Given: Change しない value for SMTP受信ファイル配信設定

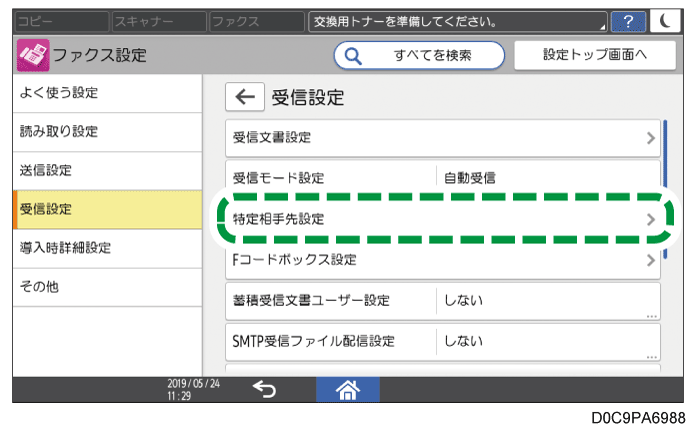Looking at the screenshot, I should click(463, 341).
